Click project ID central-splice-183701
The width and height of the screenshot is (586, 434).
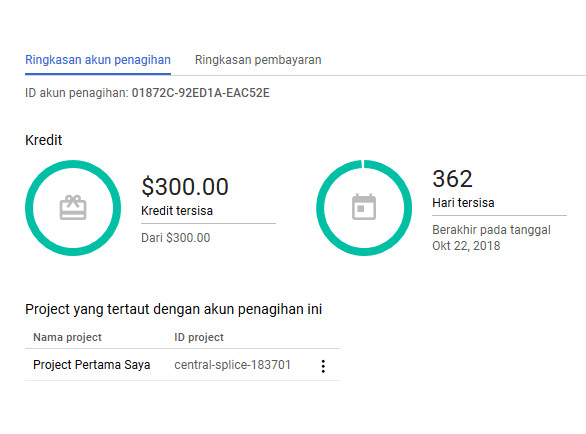point(232,364)
